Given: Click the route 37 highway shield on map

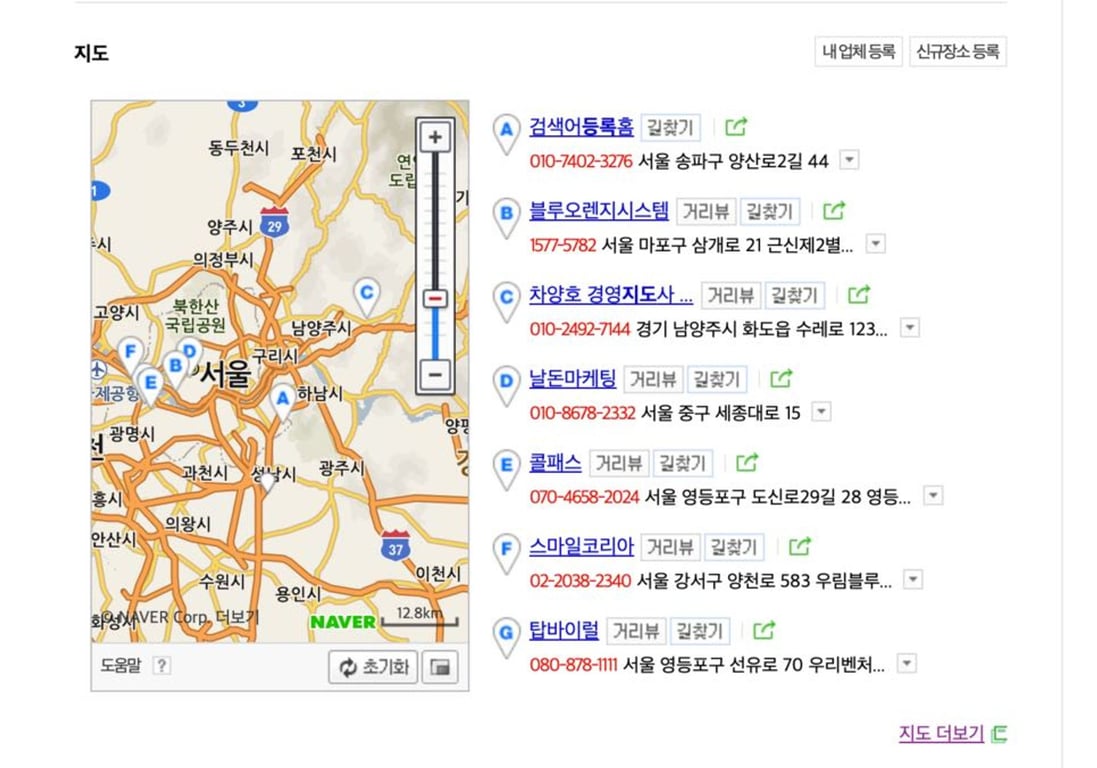Looking at the screenshot, I should pyautogui.click(x=396, y=546).
